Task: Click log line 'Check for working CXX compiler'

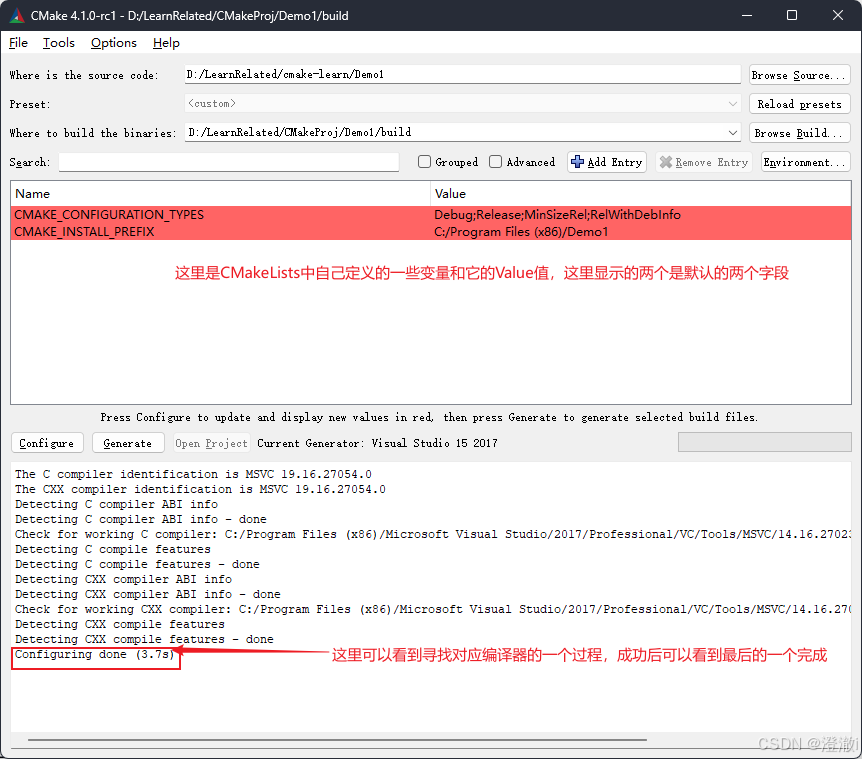Action: (433, 609)
